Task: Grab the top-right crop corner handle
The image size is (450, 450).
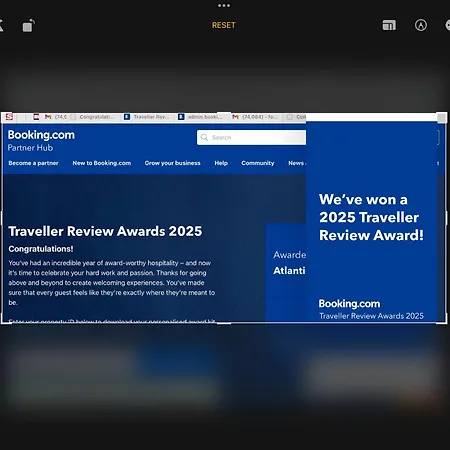Action: [x=442, y=117]
